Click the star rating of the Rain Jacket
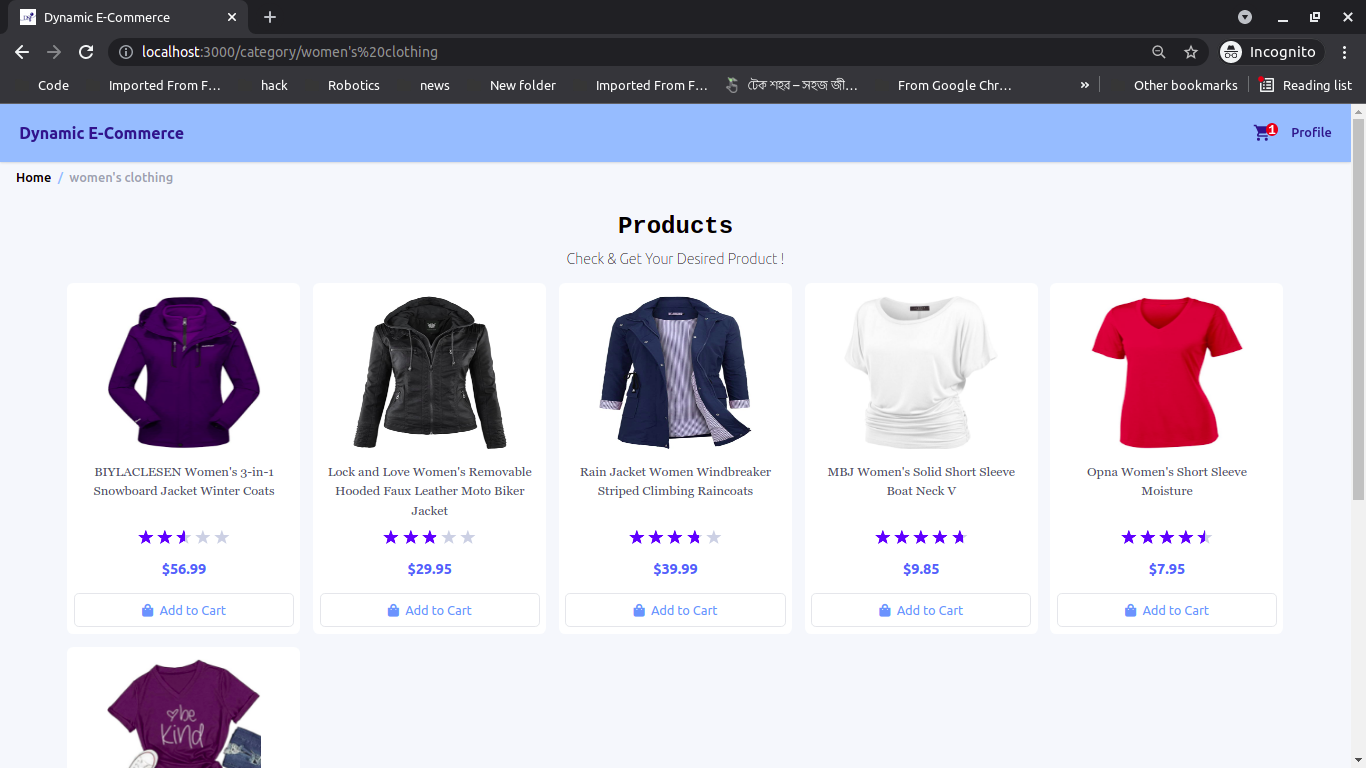Viewport: 1366px width, 768px height. (x=675, y=537)
